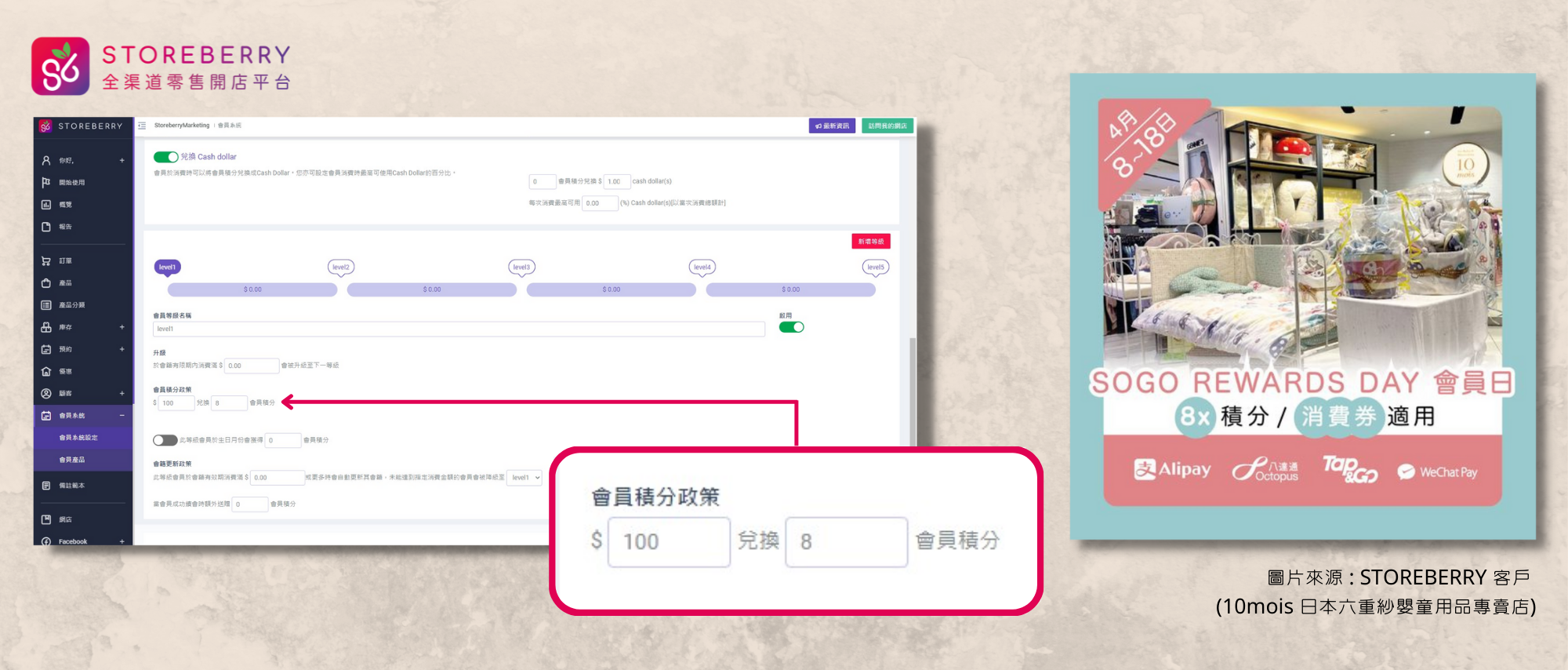Click the 會員等級名稱 field containing level1
This screenshot has width=1568, height=670.
(x=459, y=329)
